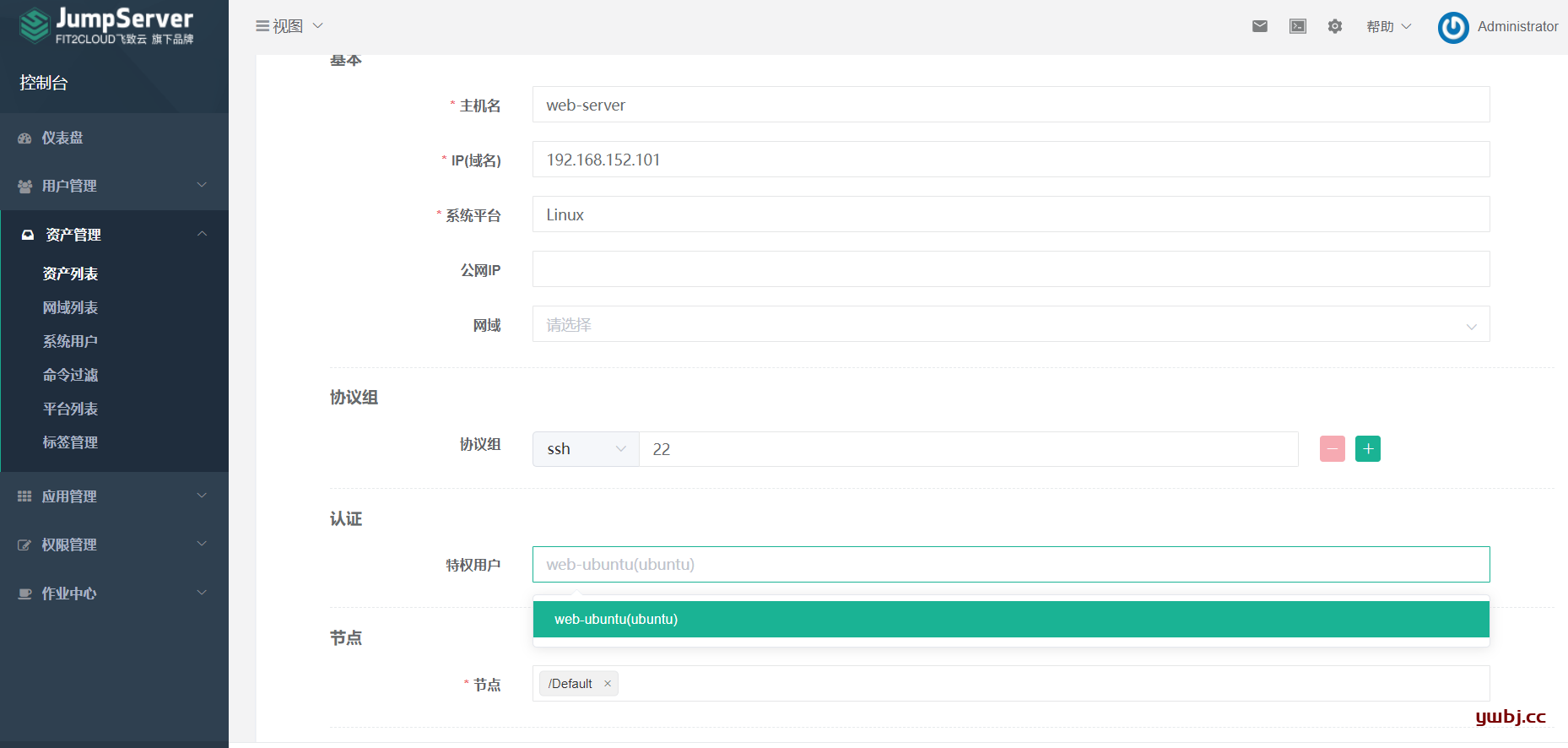1568x748 pixels.
Task: Expand the 权限管理 menu chevron
Action: 202,544
